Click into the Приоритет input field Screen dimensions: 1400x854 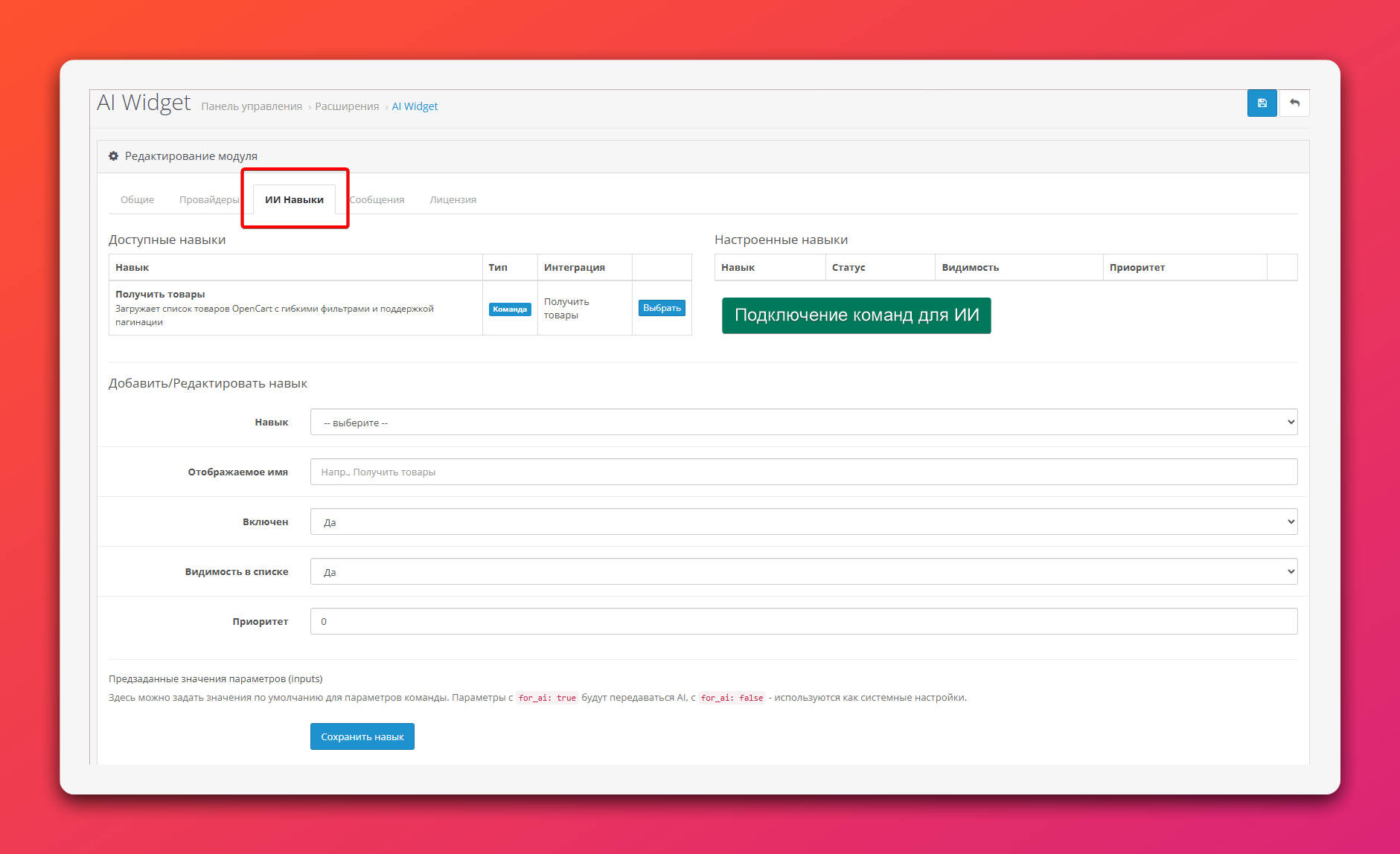point(803,622)
